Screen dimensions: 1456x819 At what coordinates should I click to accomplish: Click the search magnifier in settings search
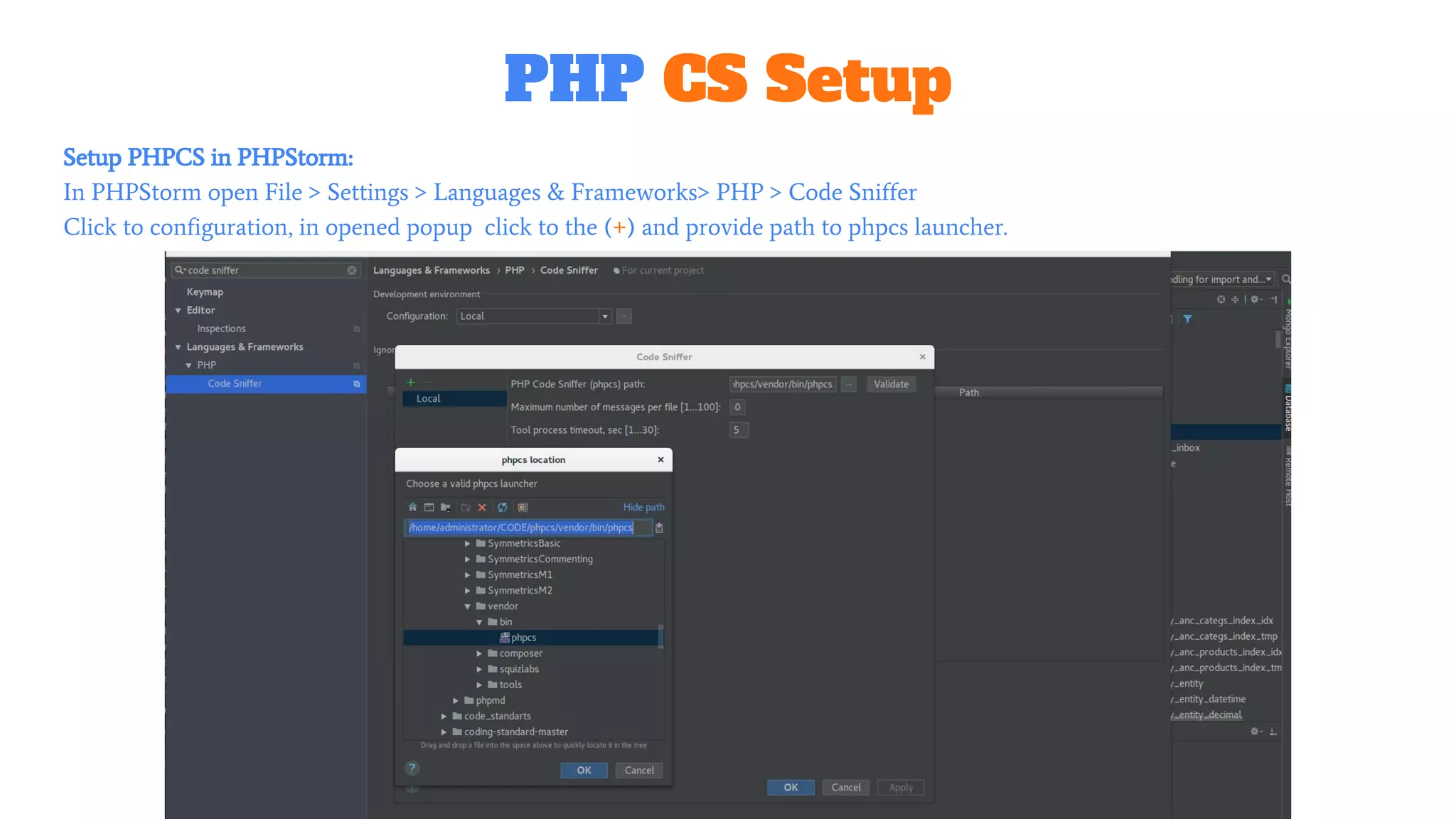pyautogui.click(x=180, y=270)
